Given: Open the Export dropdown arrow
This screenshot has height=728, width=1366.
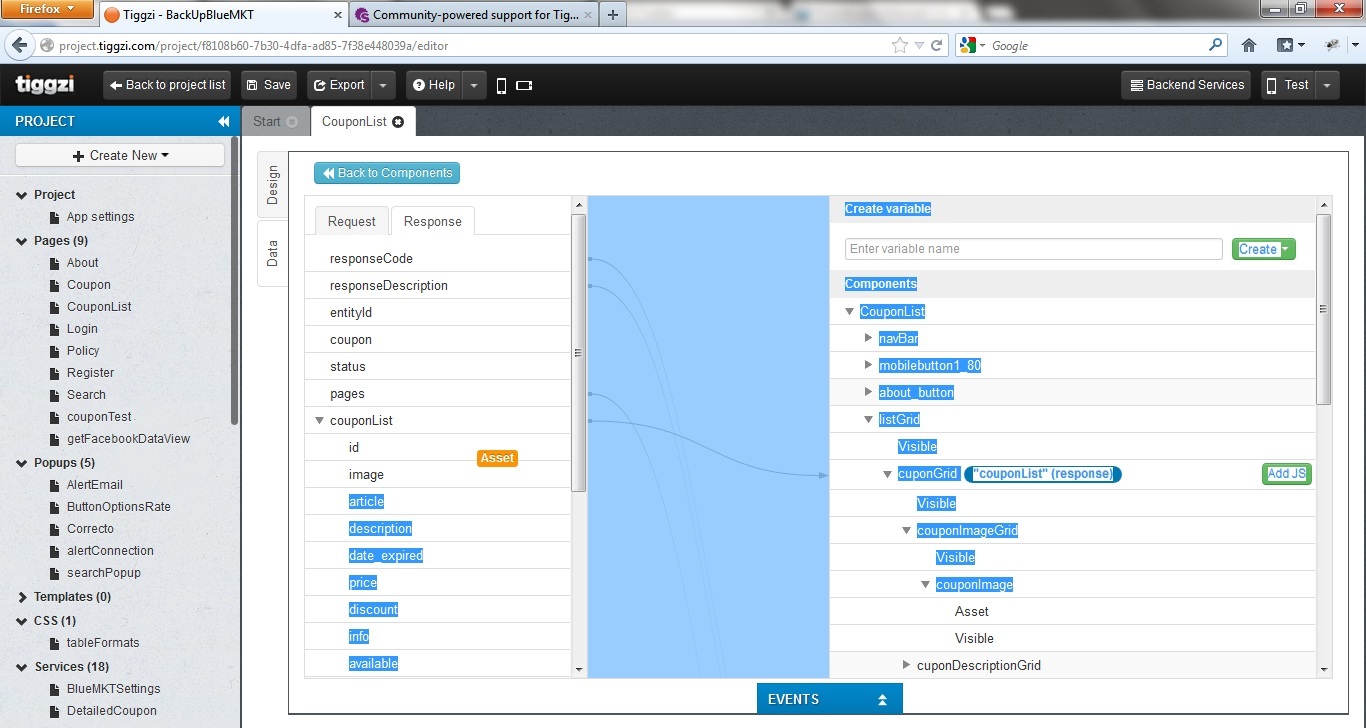Looking at the screenshot, I should (383, 86).
